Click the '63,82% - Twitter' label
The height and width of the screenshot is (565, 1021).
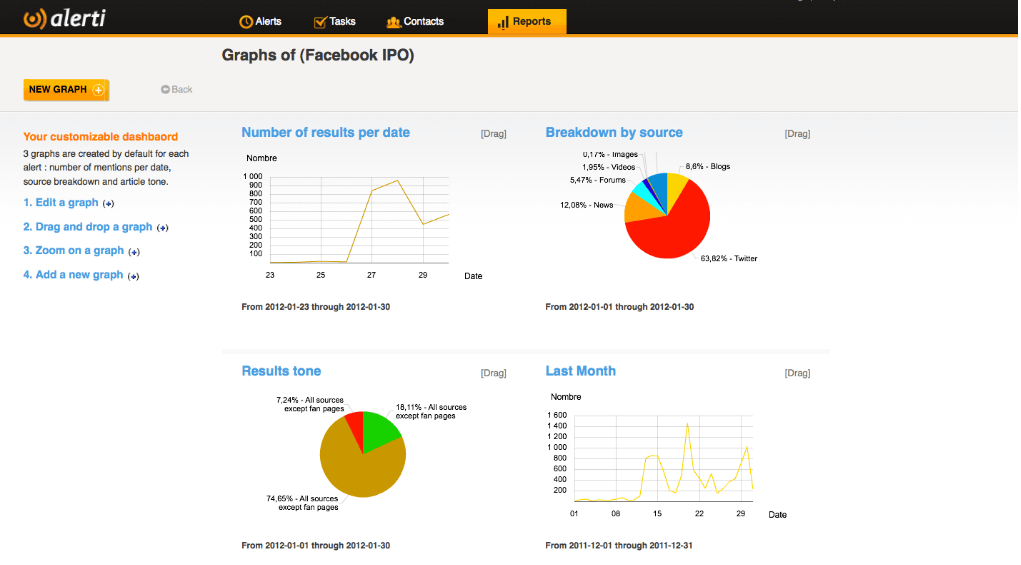(729, 258)
